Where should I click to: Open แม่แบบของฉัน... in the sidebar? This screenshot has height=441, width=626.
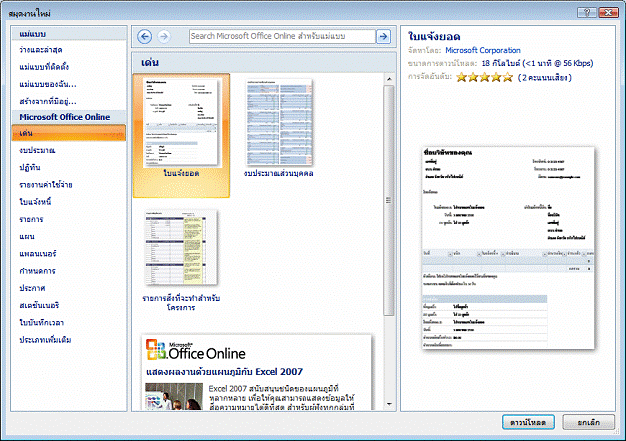click(48, 84)
